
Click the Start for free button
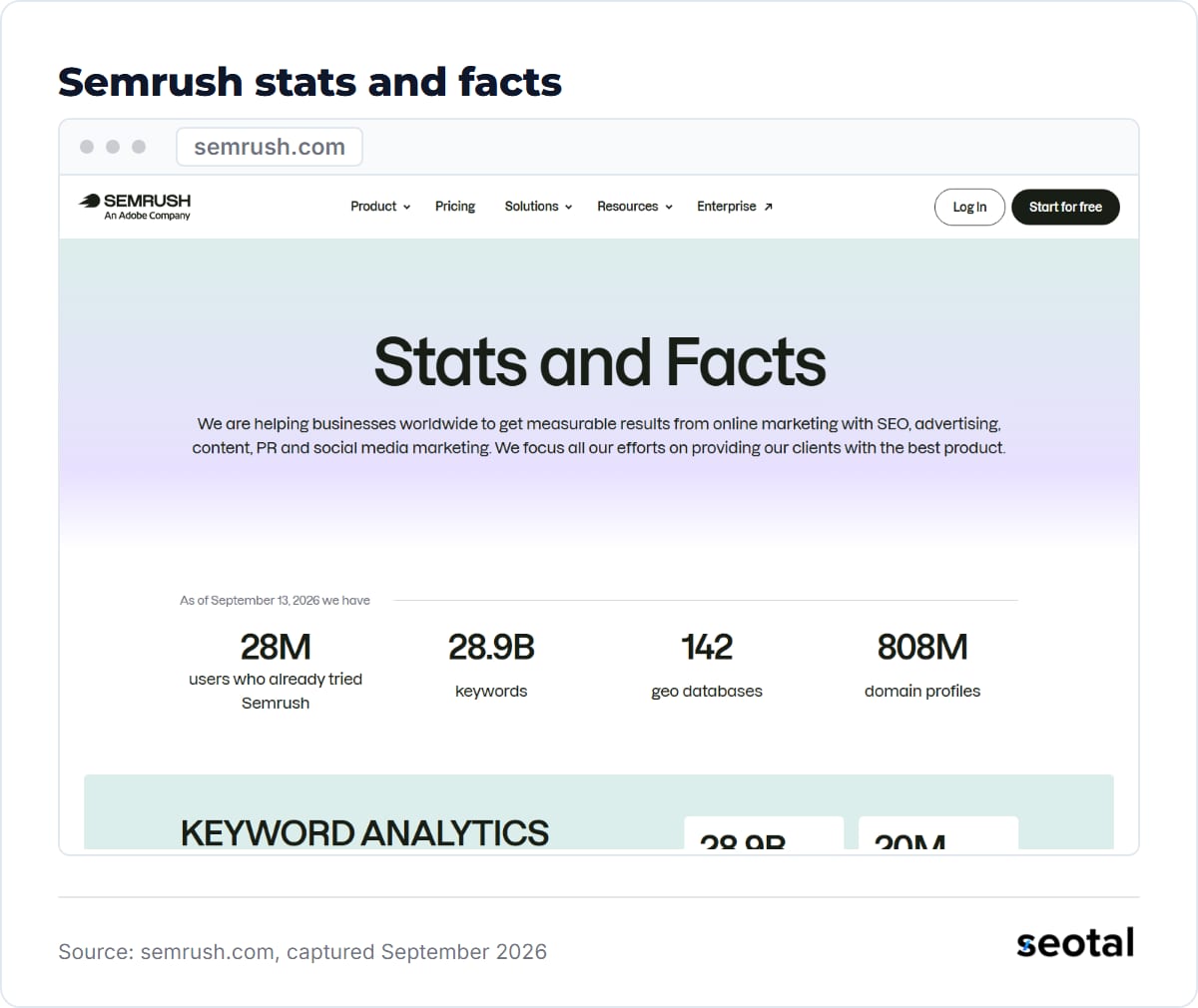coord(1065,207)
